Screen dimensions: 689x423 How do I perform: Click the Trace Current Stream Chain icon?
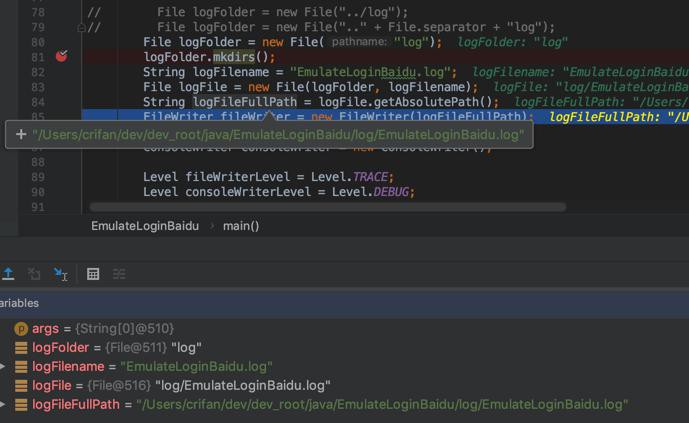click(119, 274)
